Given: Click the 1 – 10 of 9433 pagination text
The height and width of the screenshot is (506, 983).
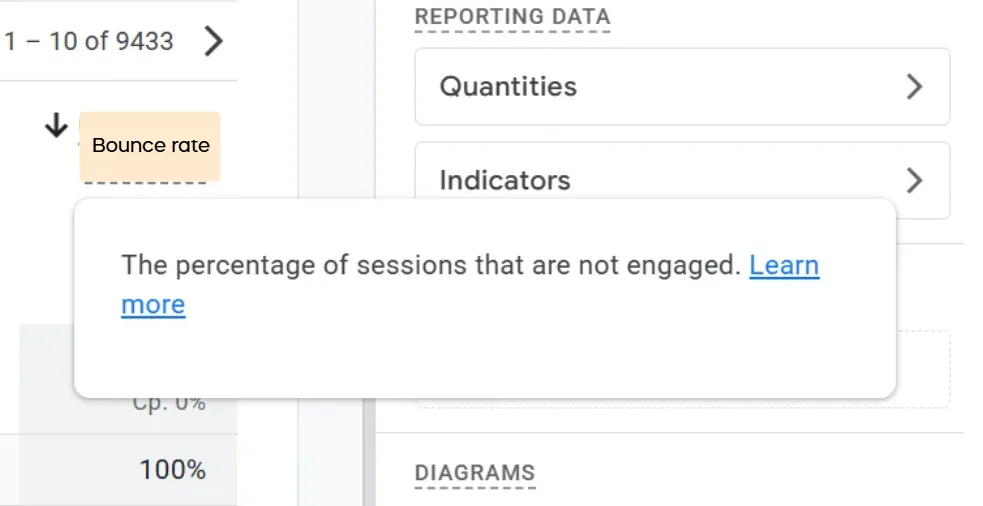Looking at the screenshot, I should (x=88, y=41).
